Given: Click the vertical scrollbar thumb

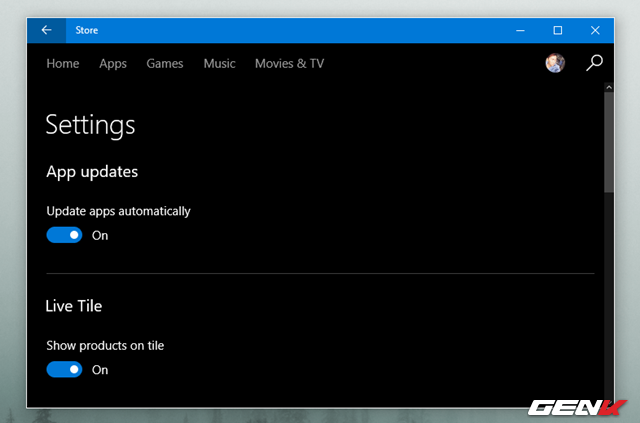Looking at the screenshot, I should tap(609, 142).
